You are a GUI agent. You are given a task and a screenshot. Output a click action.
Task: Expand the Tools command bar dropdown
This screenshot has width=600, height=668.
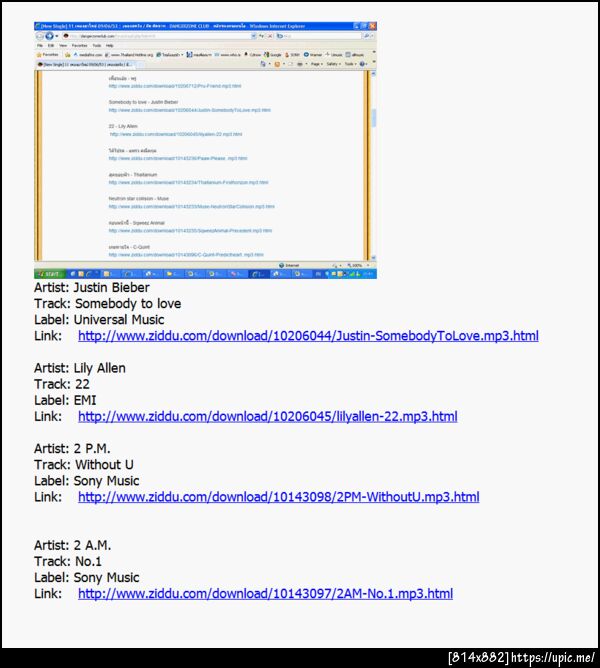350,64
